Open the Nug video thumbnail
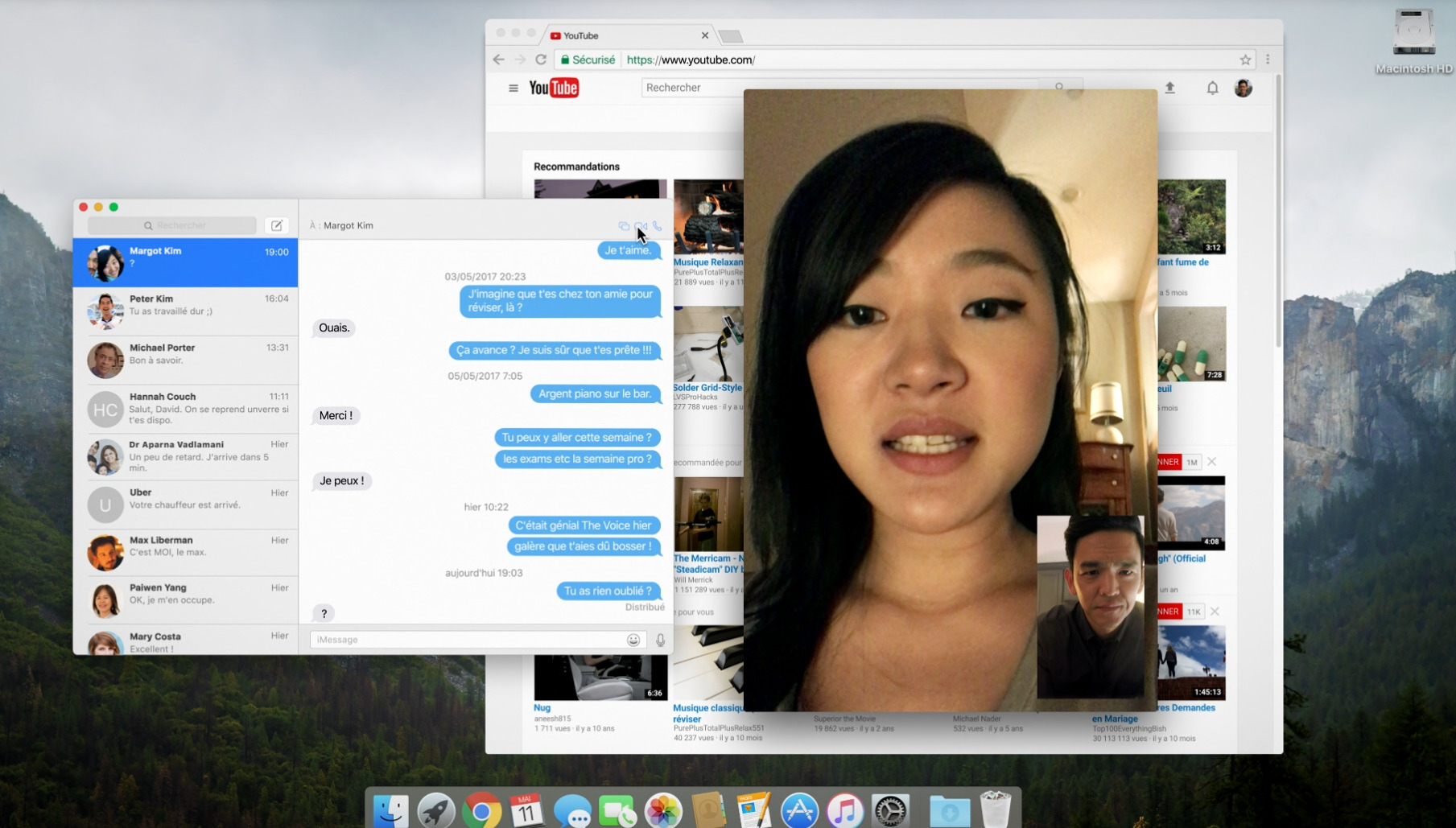The image size is (1456, 828). [x=600, y=677]
